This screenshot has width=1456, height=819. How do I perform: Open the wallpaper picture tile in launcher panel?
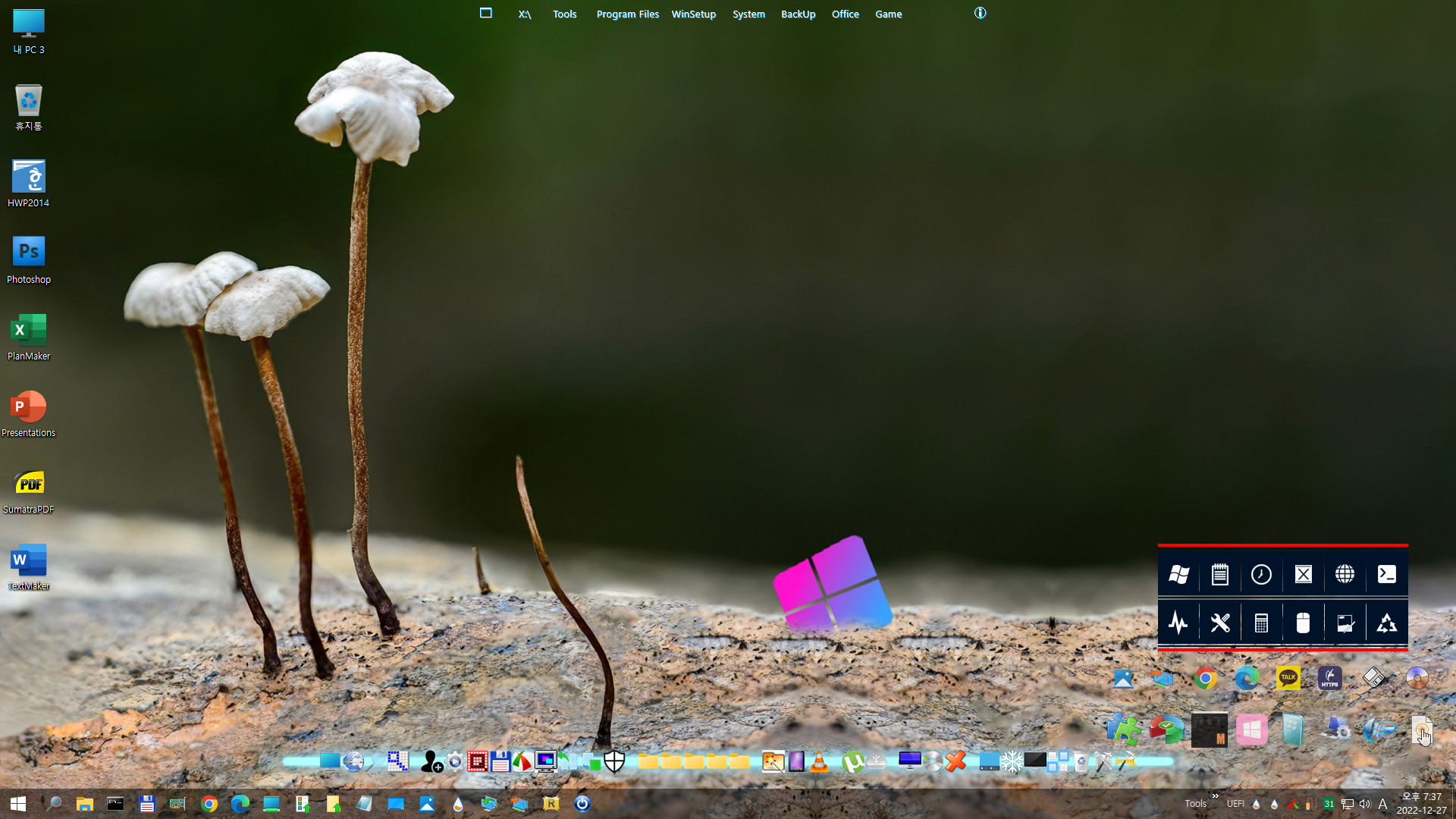click(x=1345, y=623)
